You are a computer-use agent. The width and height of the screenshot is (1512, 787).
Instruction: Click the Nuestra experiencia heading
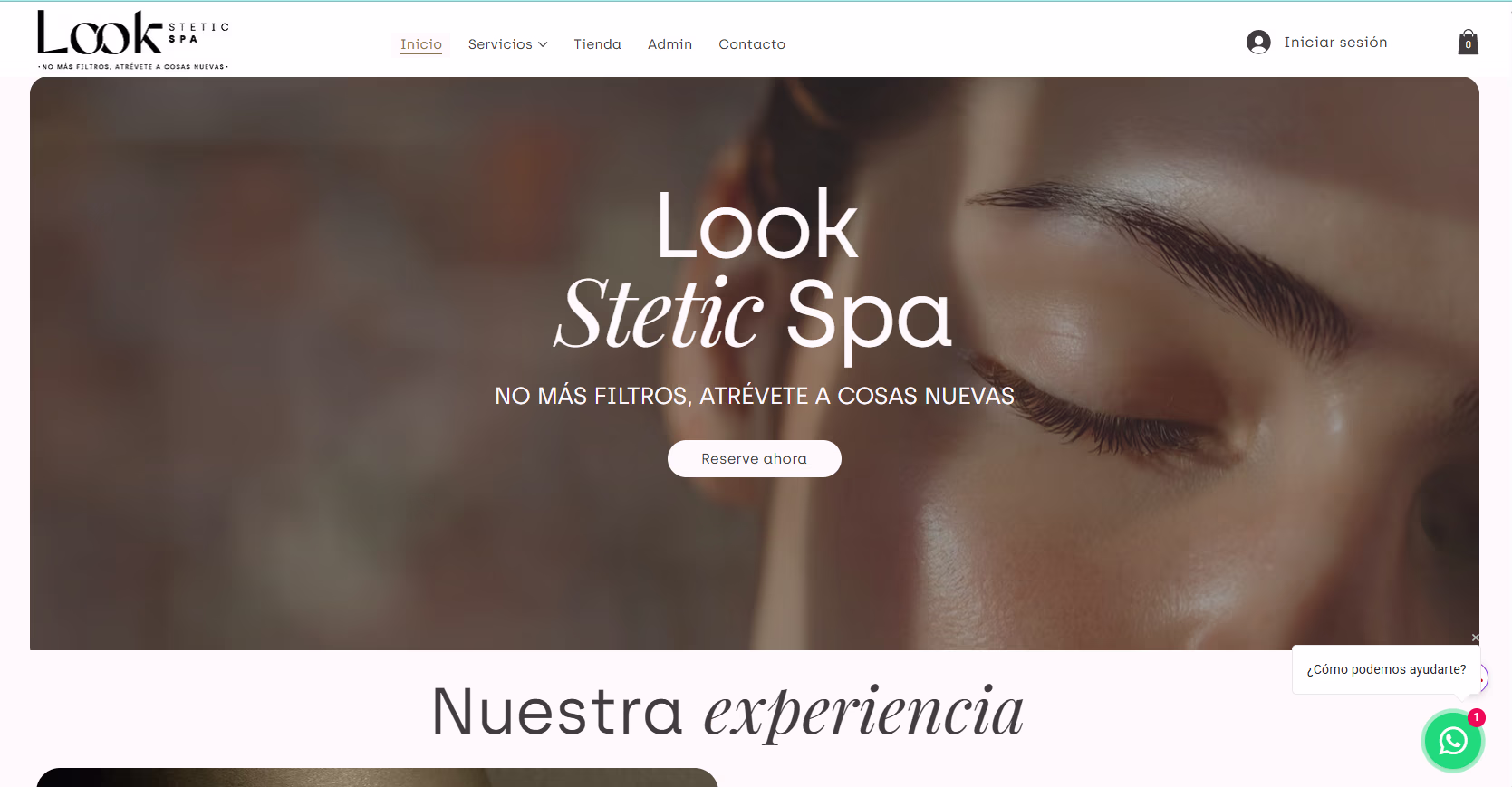pyautogui.click(x=727, y=712)
